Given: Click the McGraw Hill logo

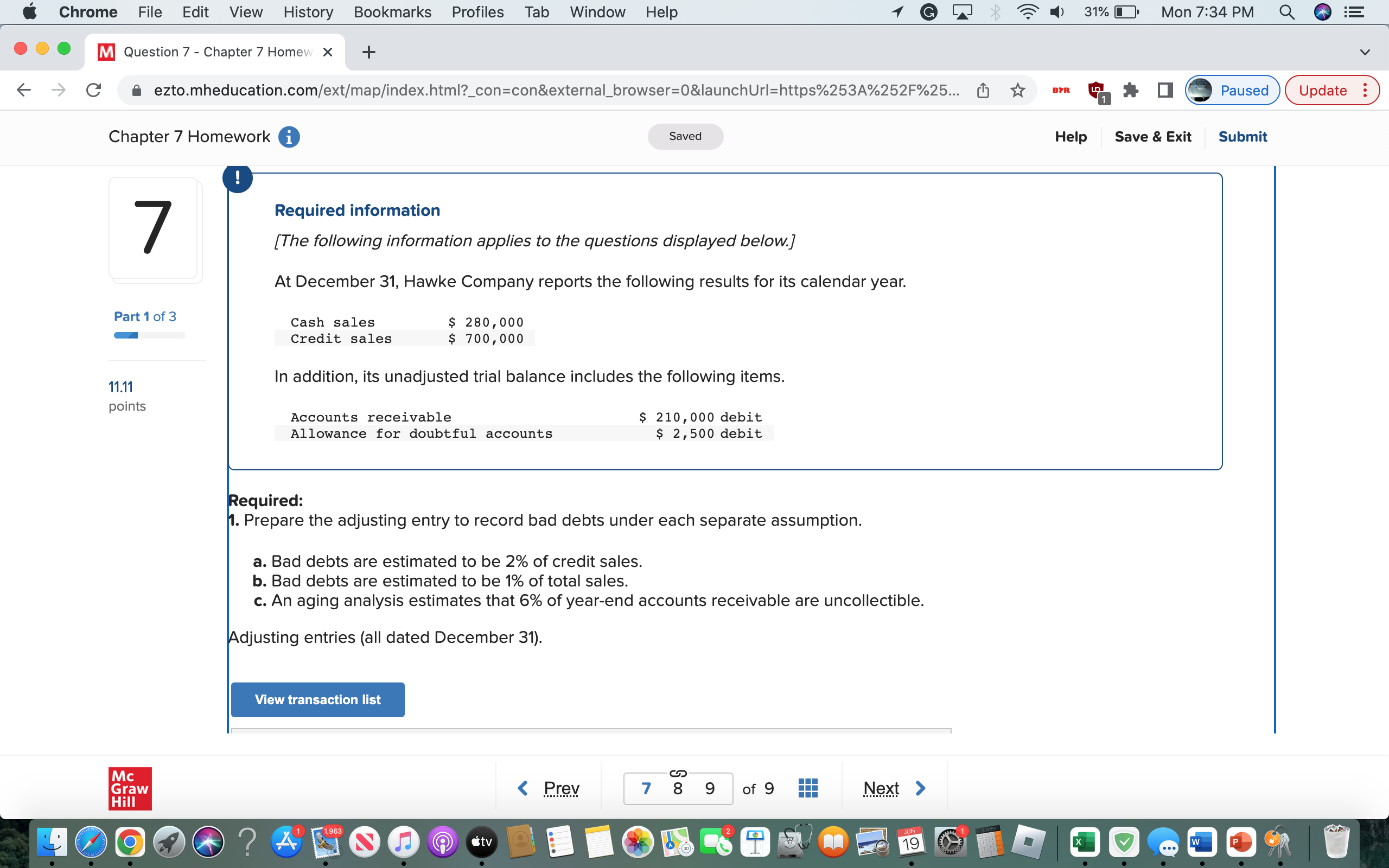Looking at the screenshot, I should 130,788.
